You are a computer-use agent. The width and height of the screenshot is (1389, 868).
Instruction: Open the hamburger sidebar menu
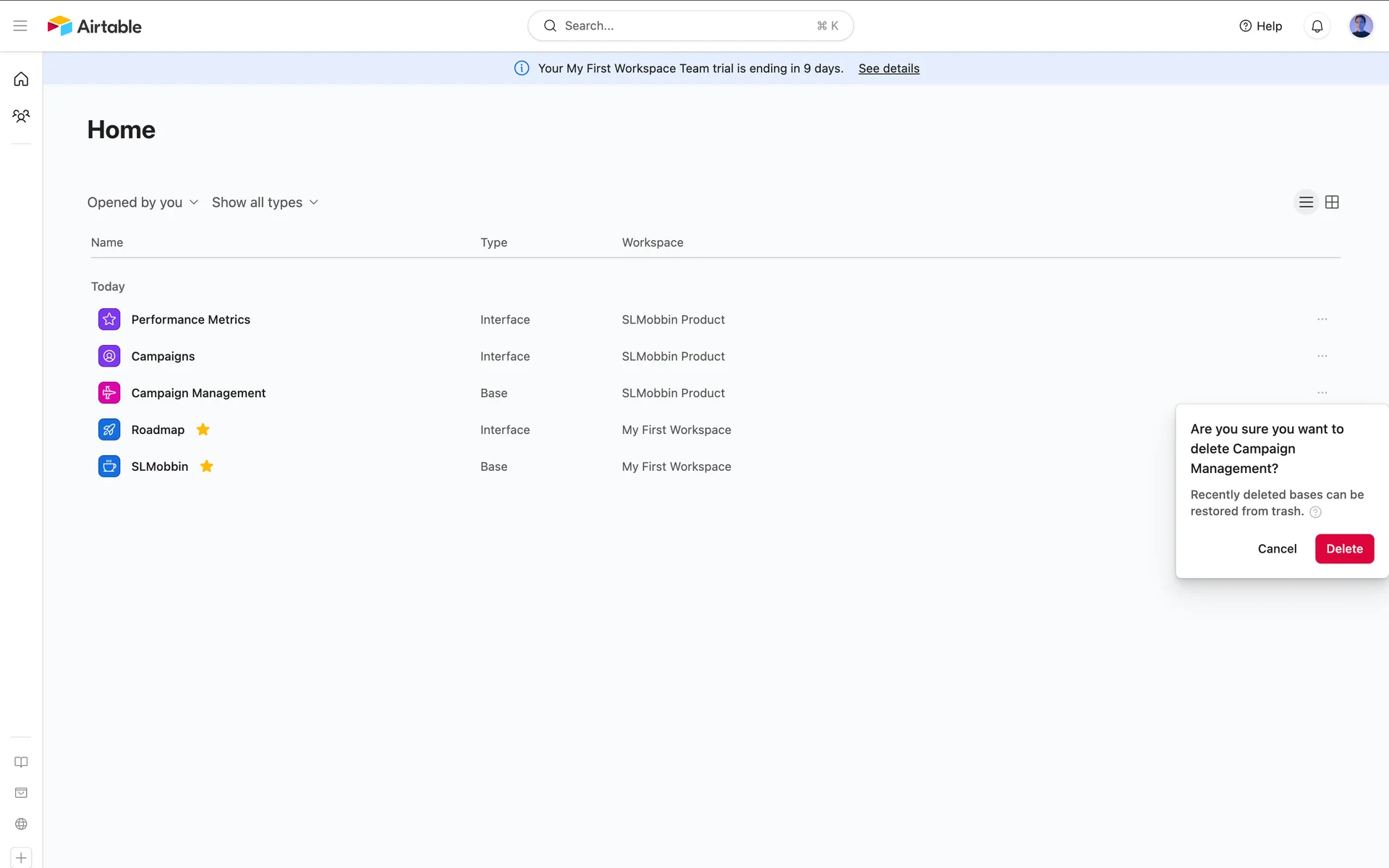(x=20, y=26)
